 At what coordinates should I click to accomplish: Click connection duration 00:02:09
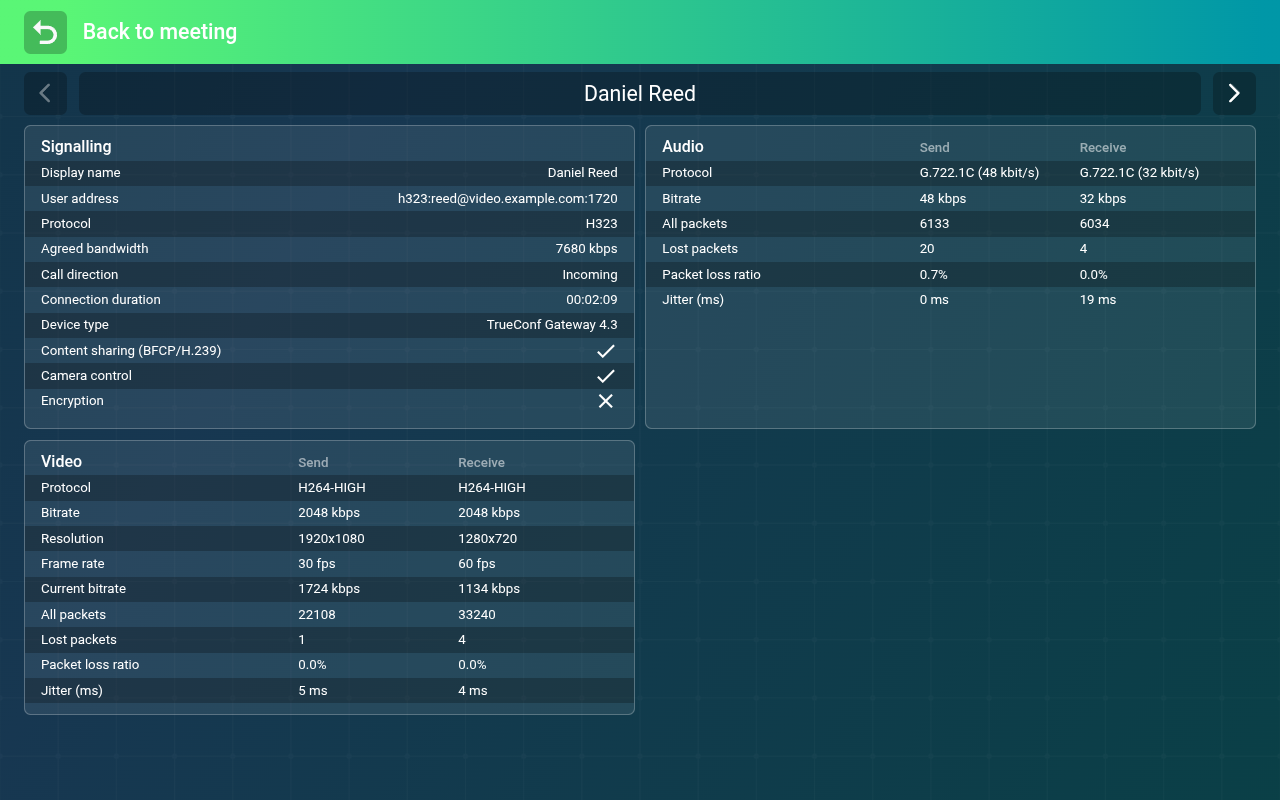tap(592, 300)
